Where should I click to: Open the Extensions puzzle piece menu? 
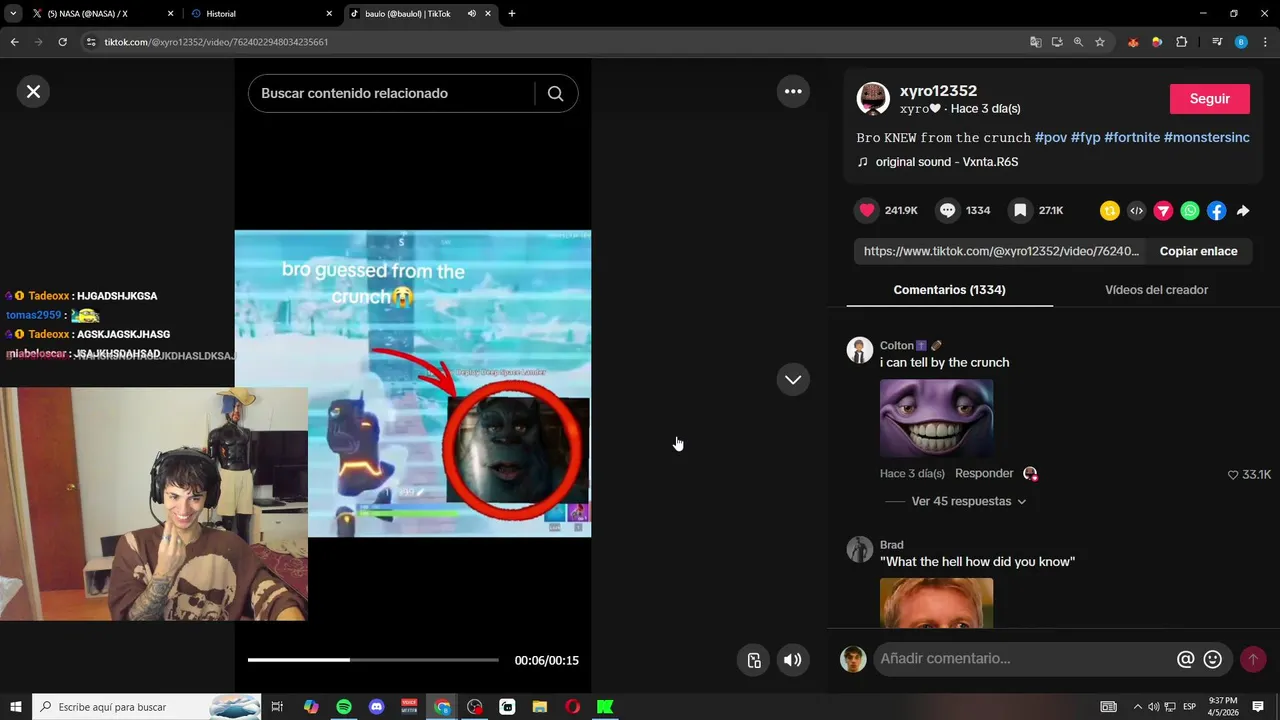click(1182, 42)
